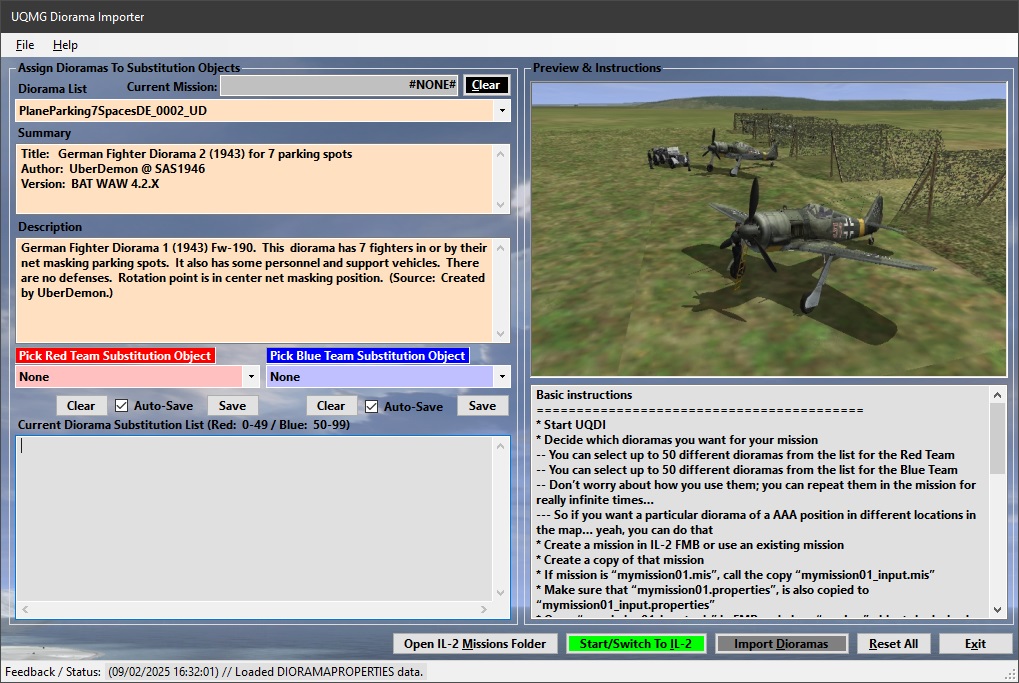Click instructions panel vertical scrollbar thumb
The image size is (1019, 683).
click(x=998, y=438)
